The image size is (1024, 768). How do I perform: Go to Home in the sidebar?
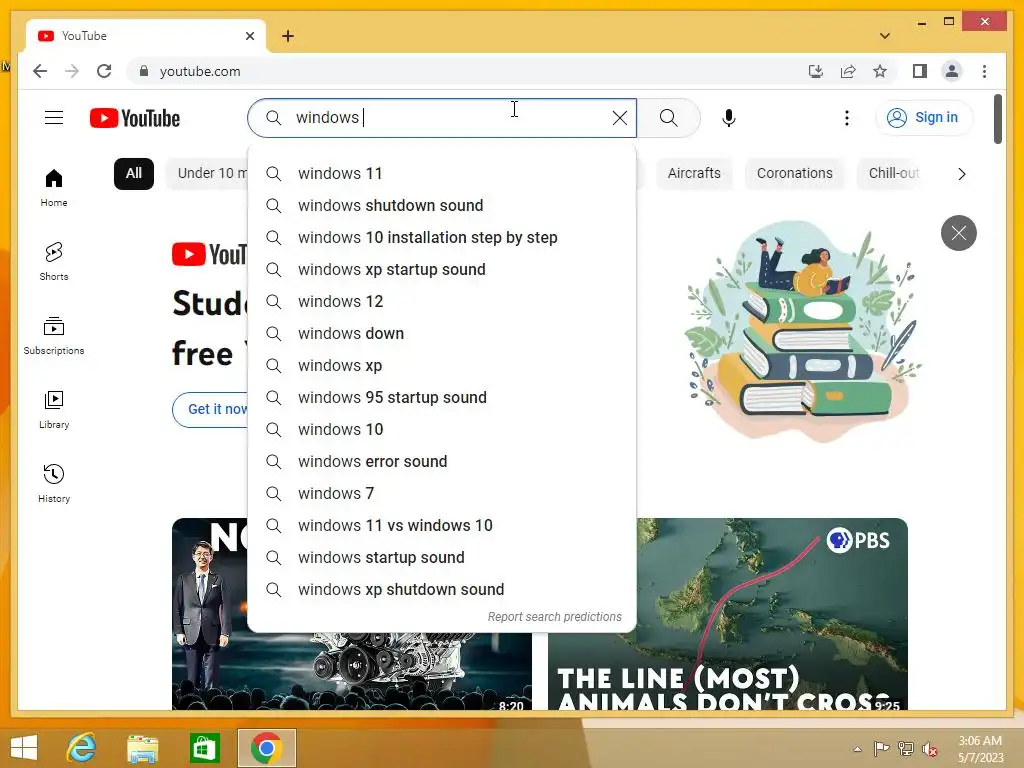[x=54, y=187]
